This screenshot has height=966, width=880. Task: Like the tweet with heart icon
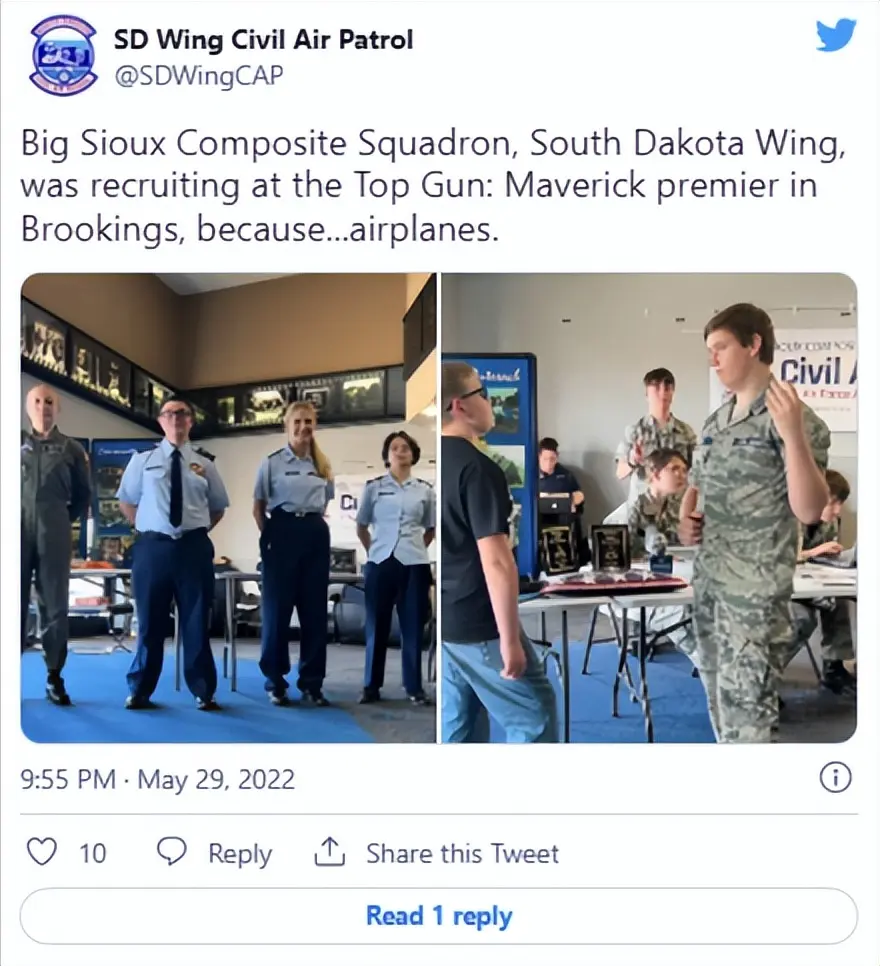tap(43, 853)
